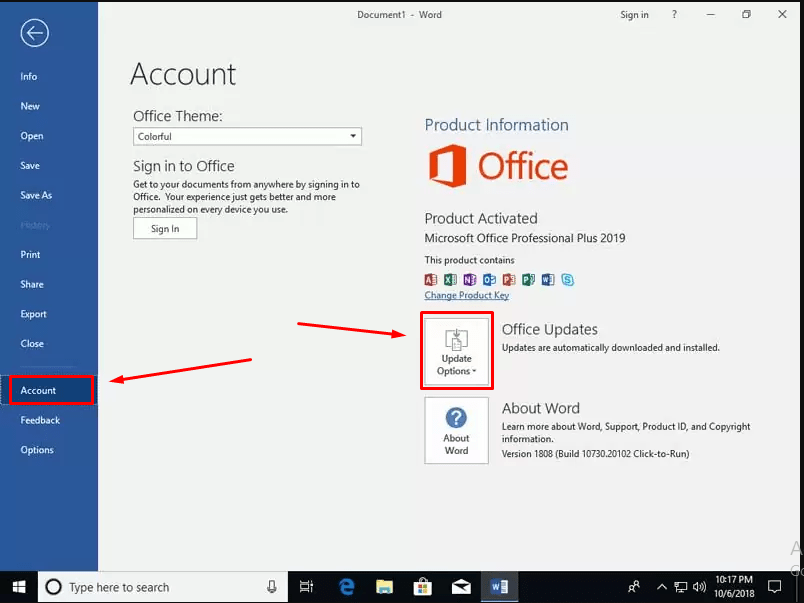This screenshot has height=603, width=804.
Task: Select the OneNote icon in Product Information
Action: click(x=470, y=280)
